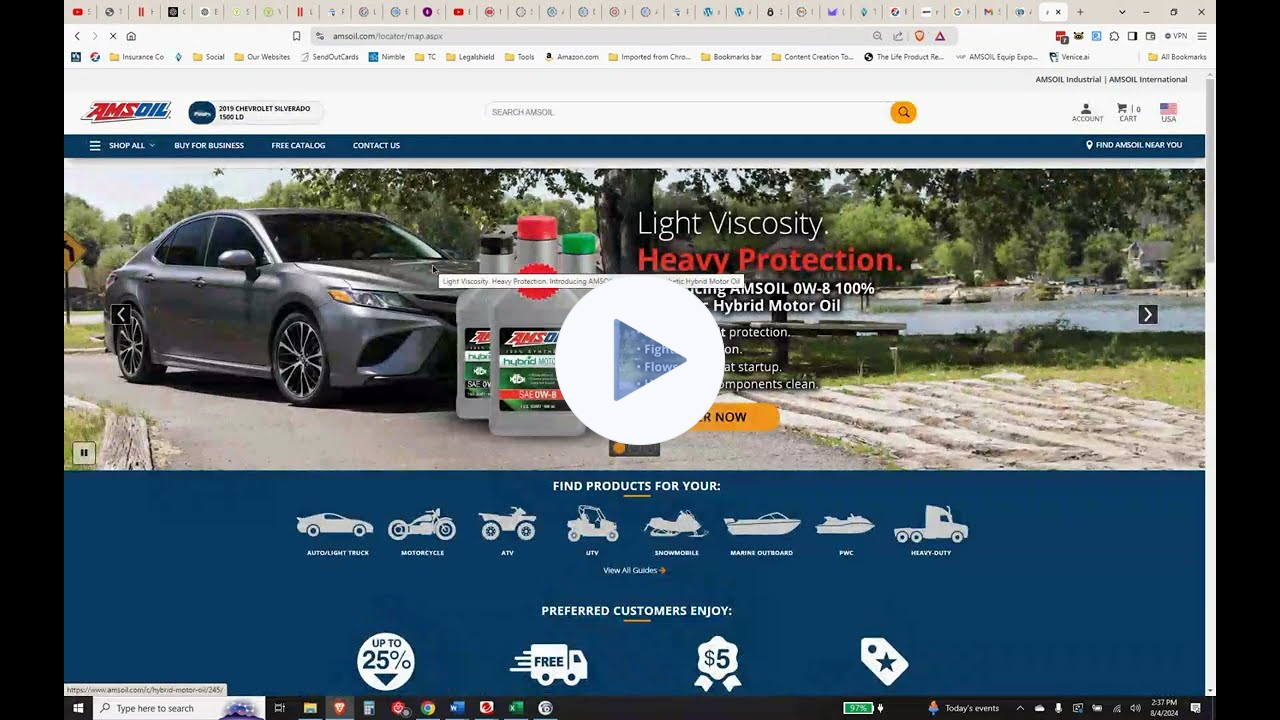This screenshot has width=1280, height=720.
Task: Click the View All Guides link
Action: click(634, 570)
